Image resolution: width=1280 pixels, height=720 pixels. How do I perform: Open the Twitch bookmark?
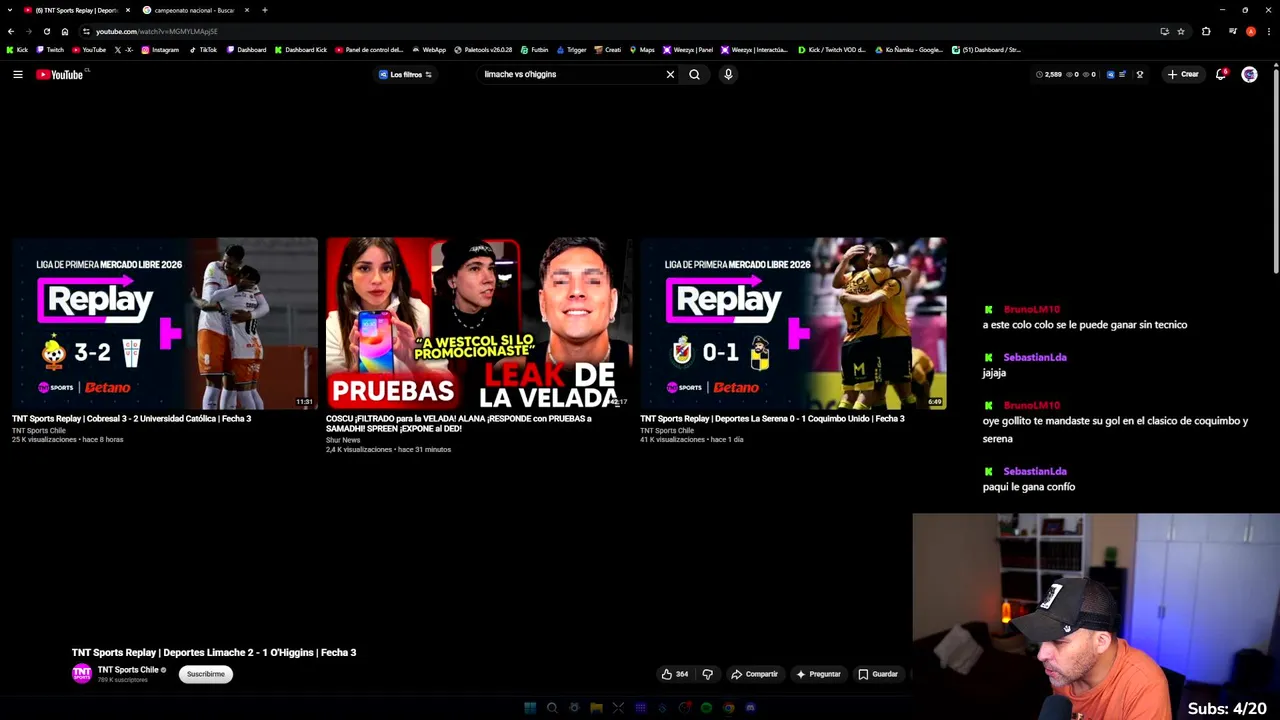tap(49, 49)
